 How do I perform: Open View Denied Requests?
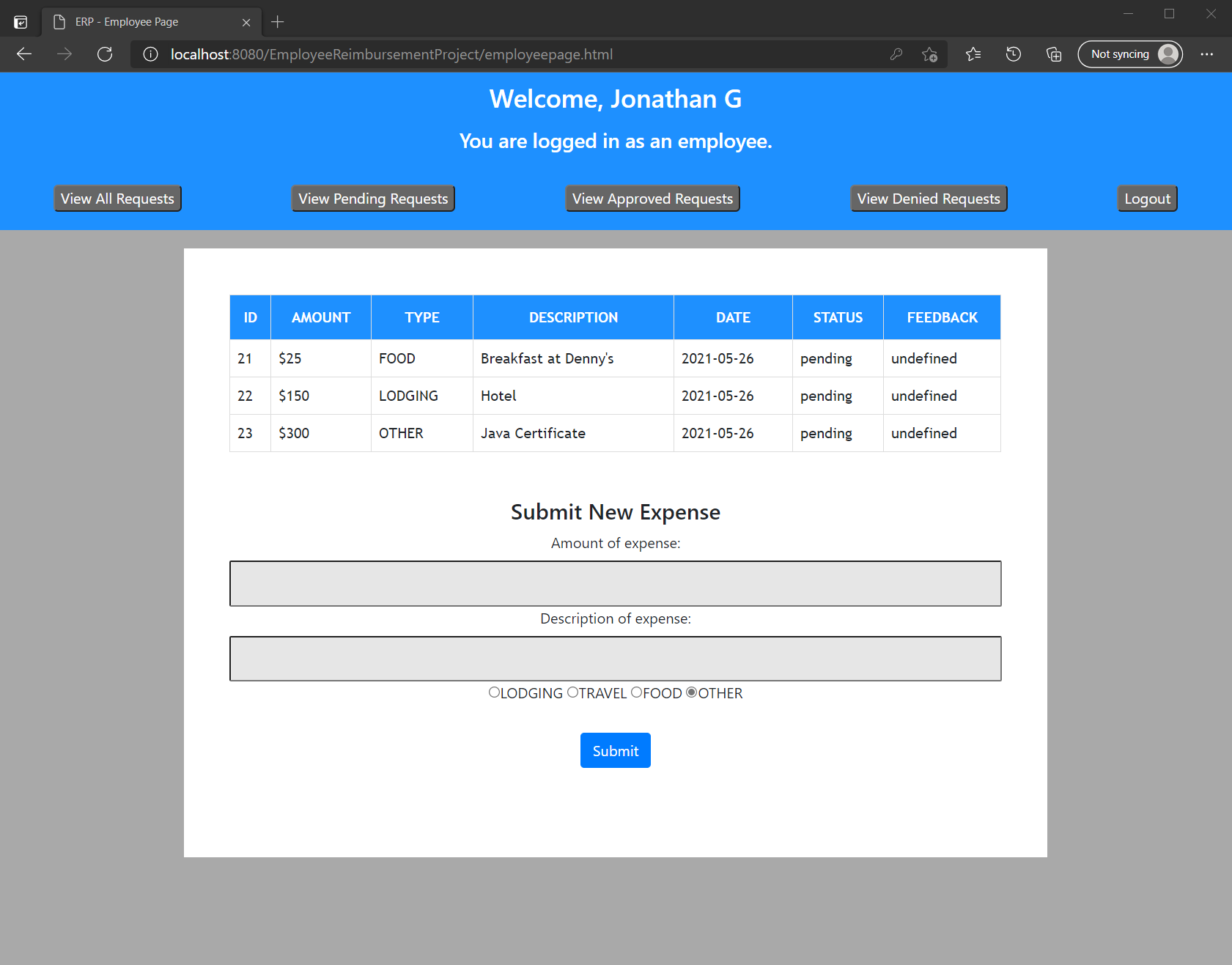coord(928,198)
